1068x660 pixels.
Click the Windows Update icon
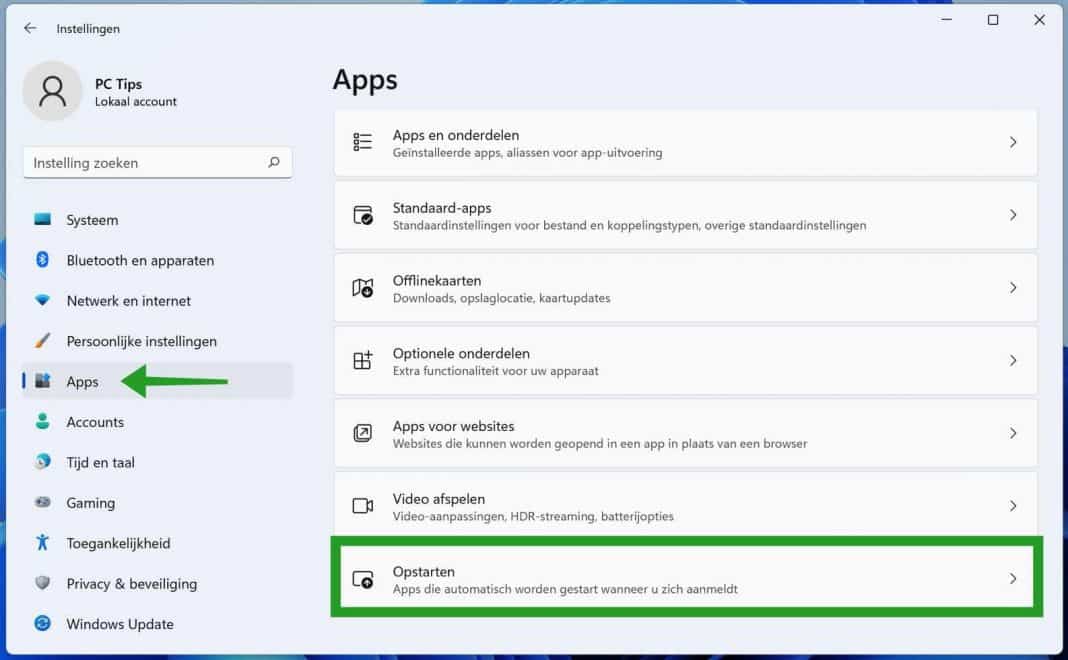tap(42, 624)
